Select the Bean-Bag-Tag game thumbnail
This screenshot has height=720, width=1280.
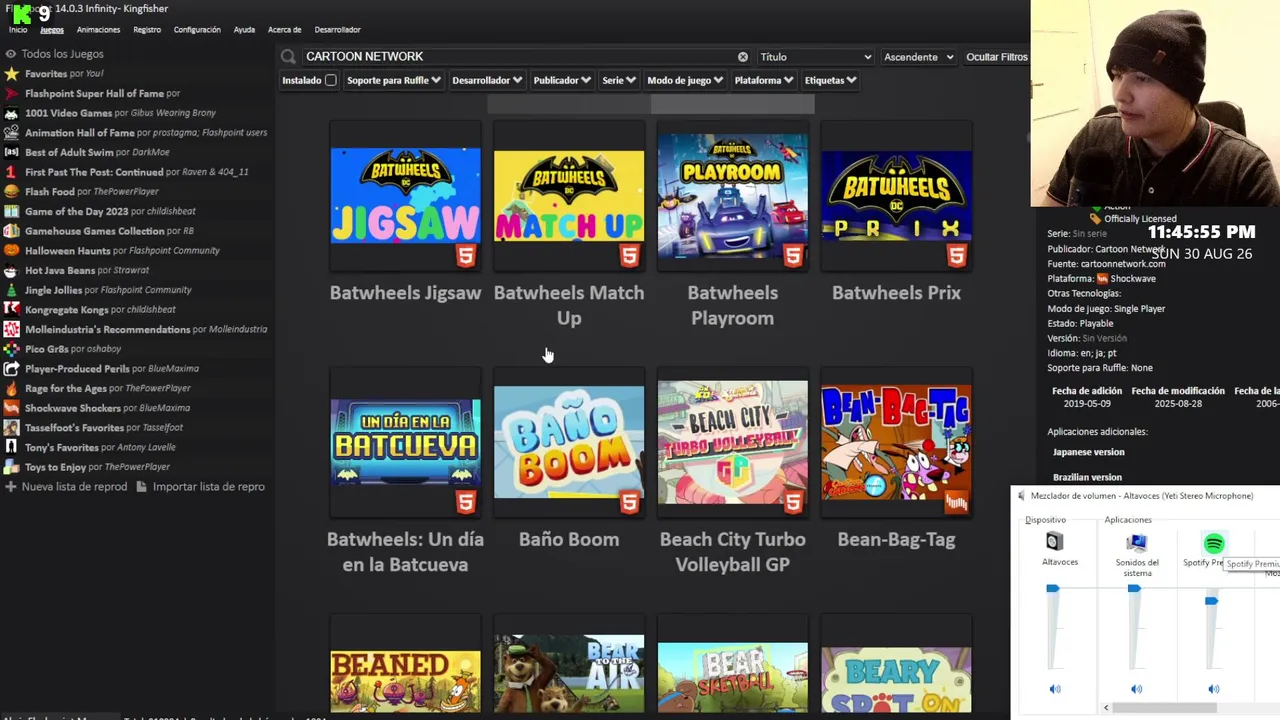coord(896,442)
